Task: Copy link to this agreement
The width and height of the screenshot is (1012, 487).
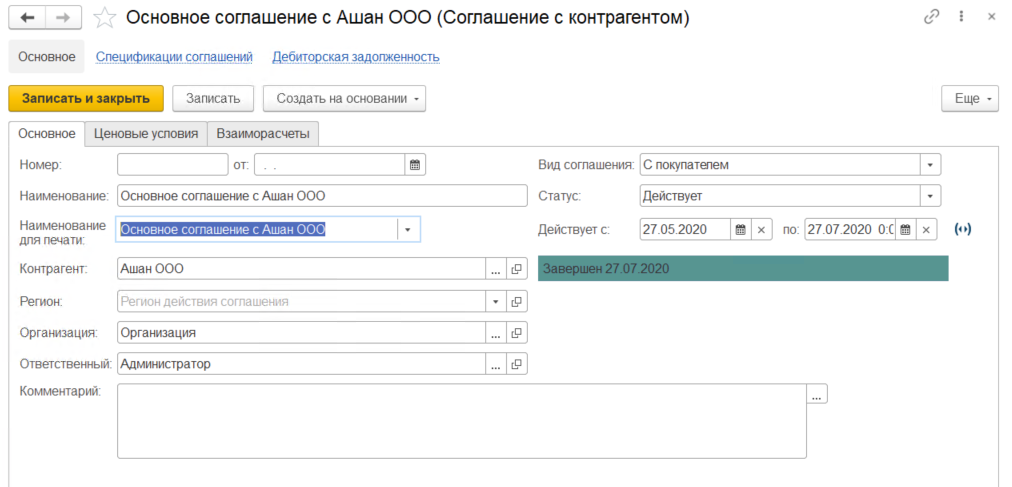Action: click(932, 18)
